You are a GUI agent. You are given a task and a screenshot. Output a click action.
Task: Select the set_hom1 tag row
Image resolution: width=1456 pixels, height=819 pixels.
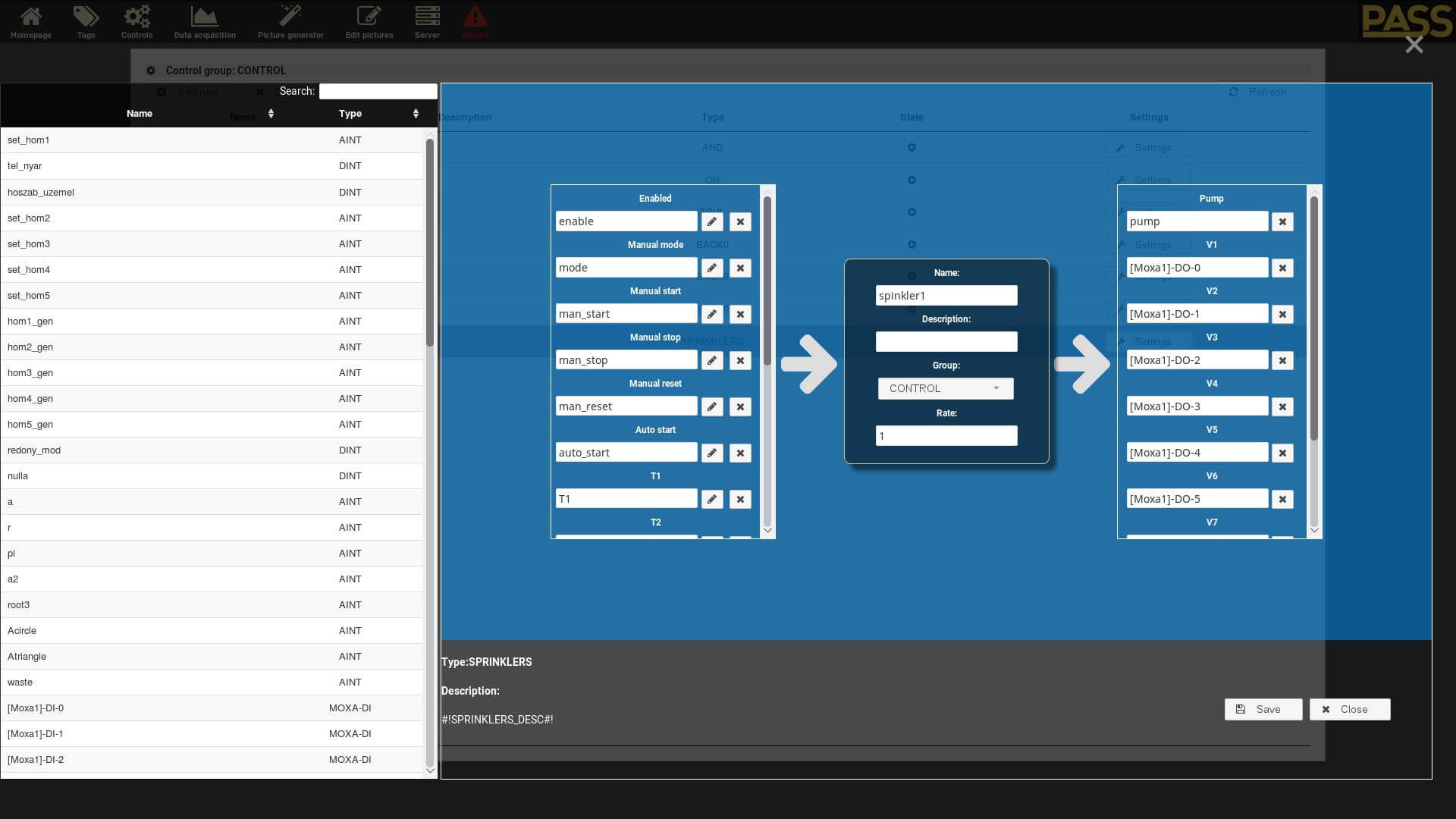pos(212,140)
